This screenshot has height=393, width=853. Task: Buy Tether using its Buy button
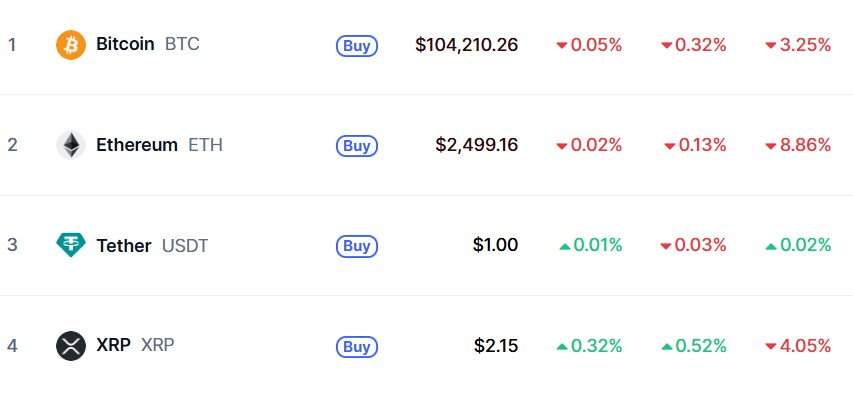(357, 246)
